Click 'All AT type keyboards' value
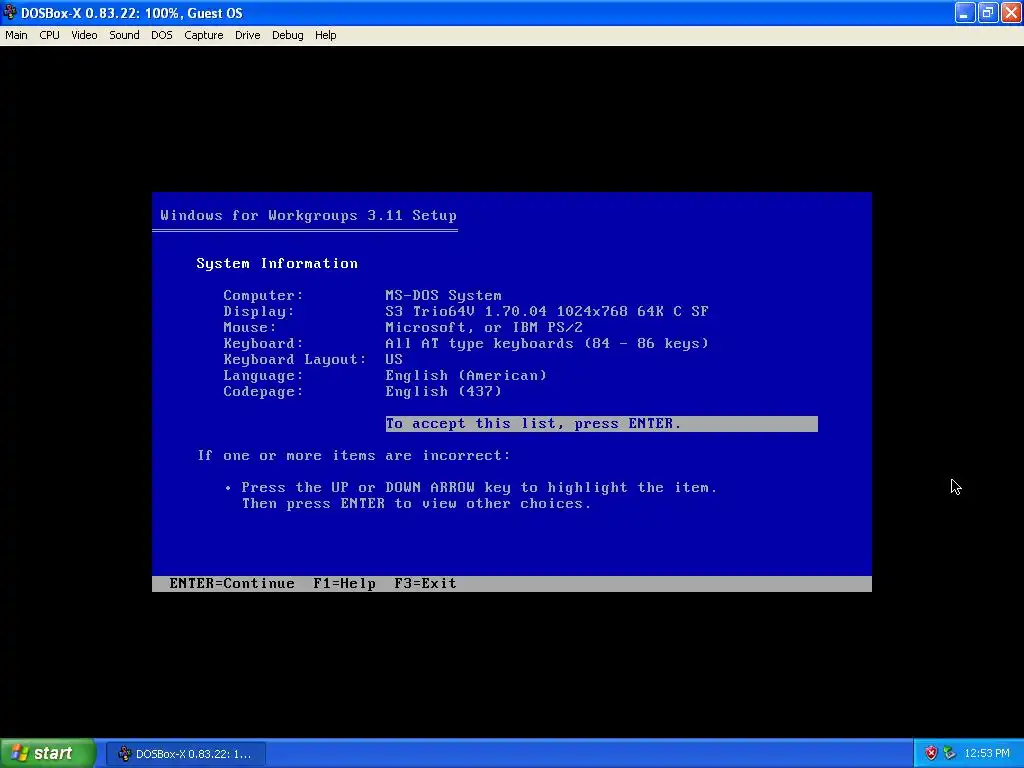 click(x=547, y=344)
